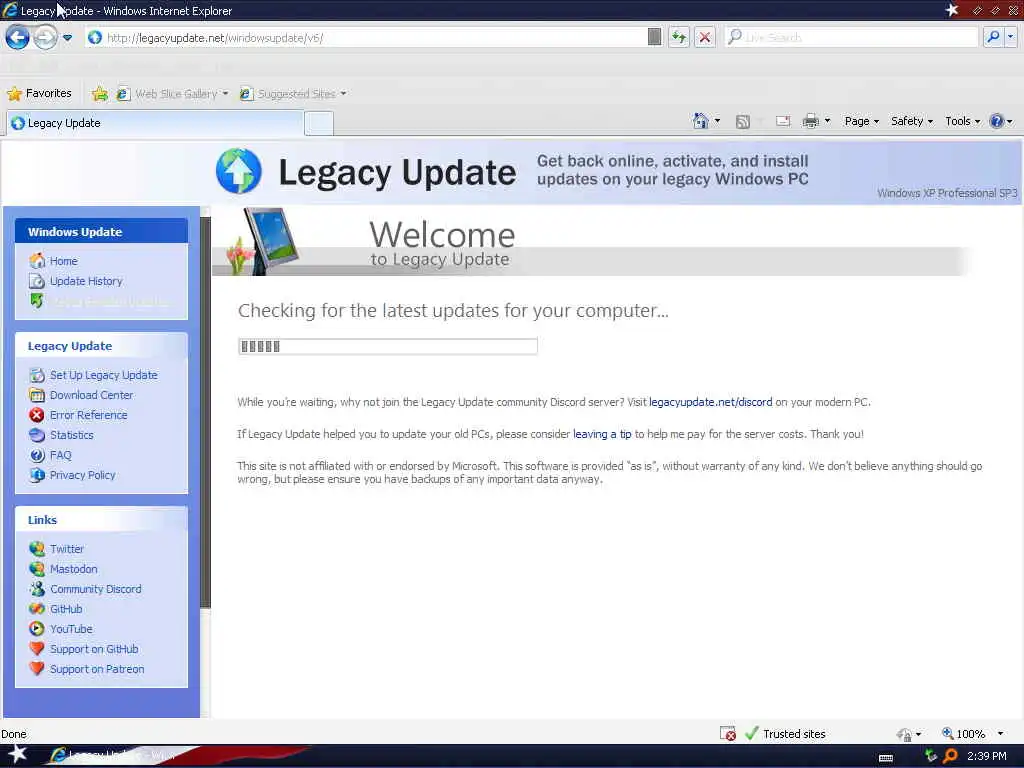The image size is (1024, 768).
Task: Open the Update History link
Action: coord(86,281)
